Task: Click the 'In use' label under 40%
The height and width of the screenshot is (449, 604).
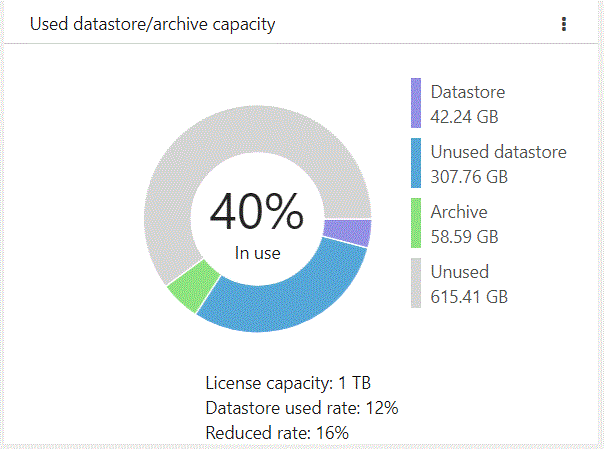Action: [x=258, y=253]
